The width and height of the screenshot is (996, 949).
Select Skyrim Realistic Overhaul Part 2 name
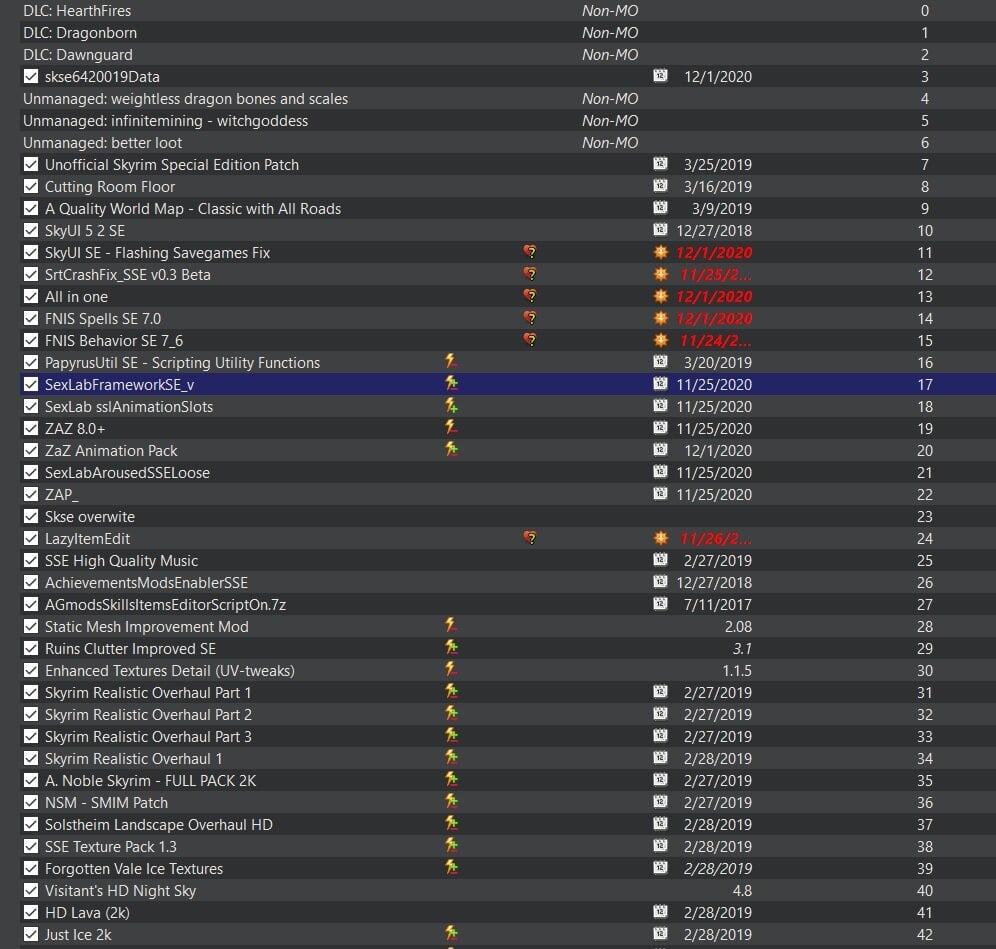148,715
